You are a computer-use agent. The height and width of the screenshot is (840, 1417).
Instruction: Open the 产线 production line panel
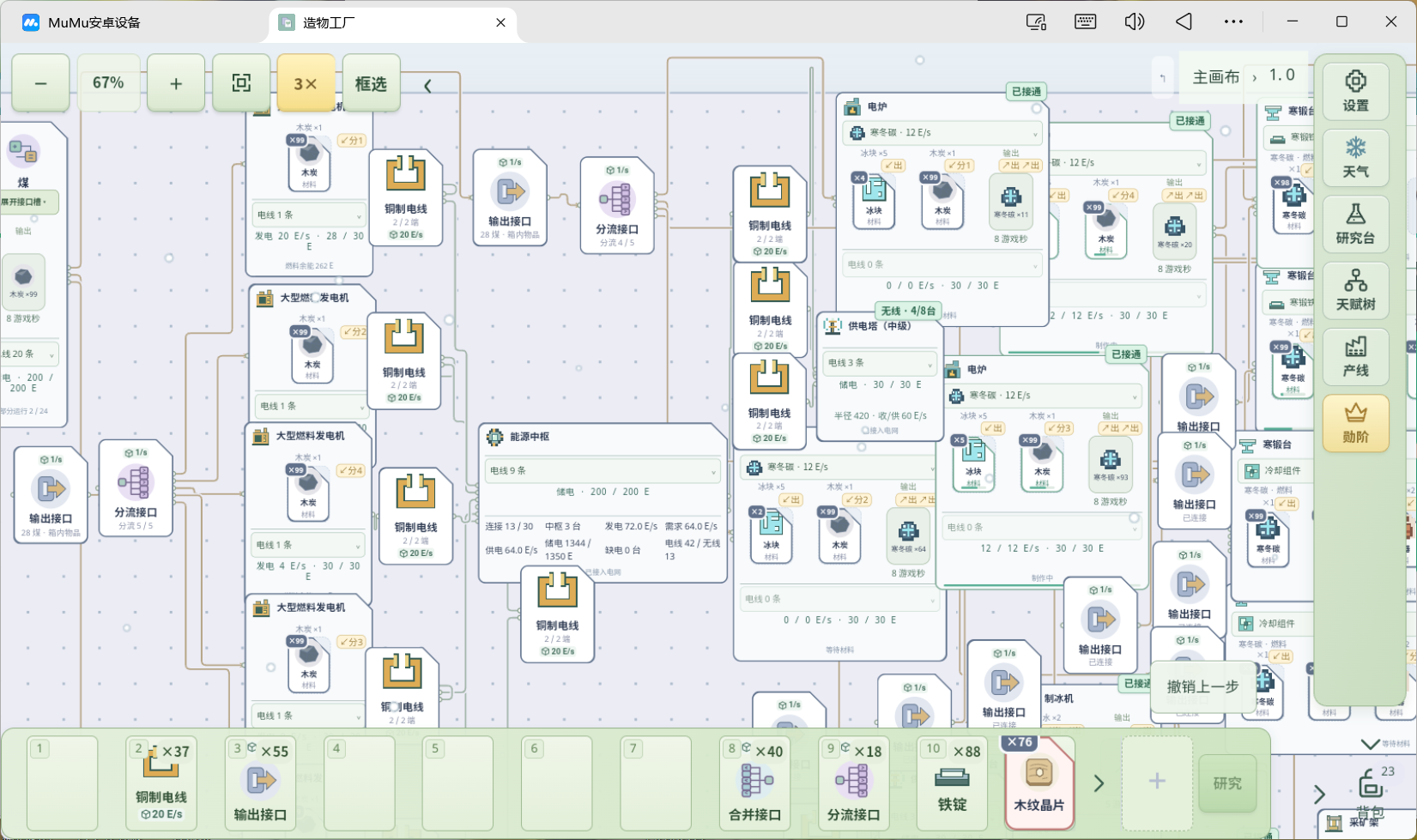point(1355,356)
